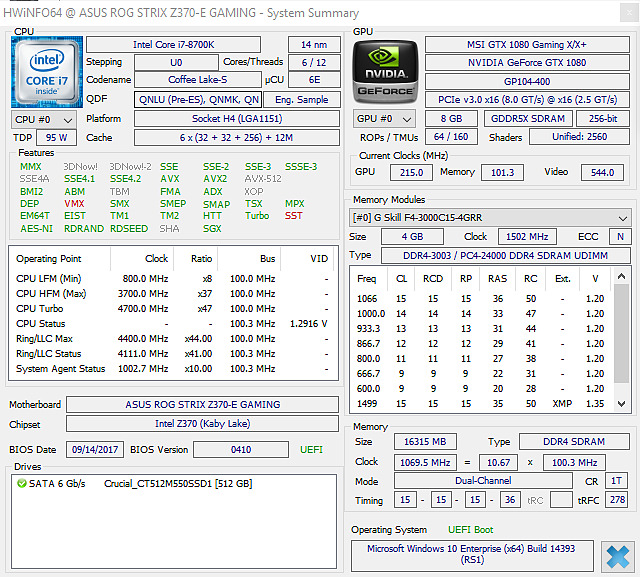The width and height of the screenshot is (640, 577).
Task: Click the red VMX feature flag
Action: click(x=74, y=204)
